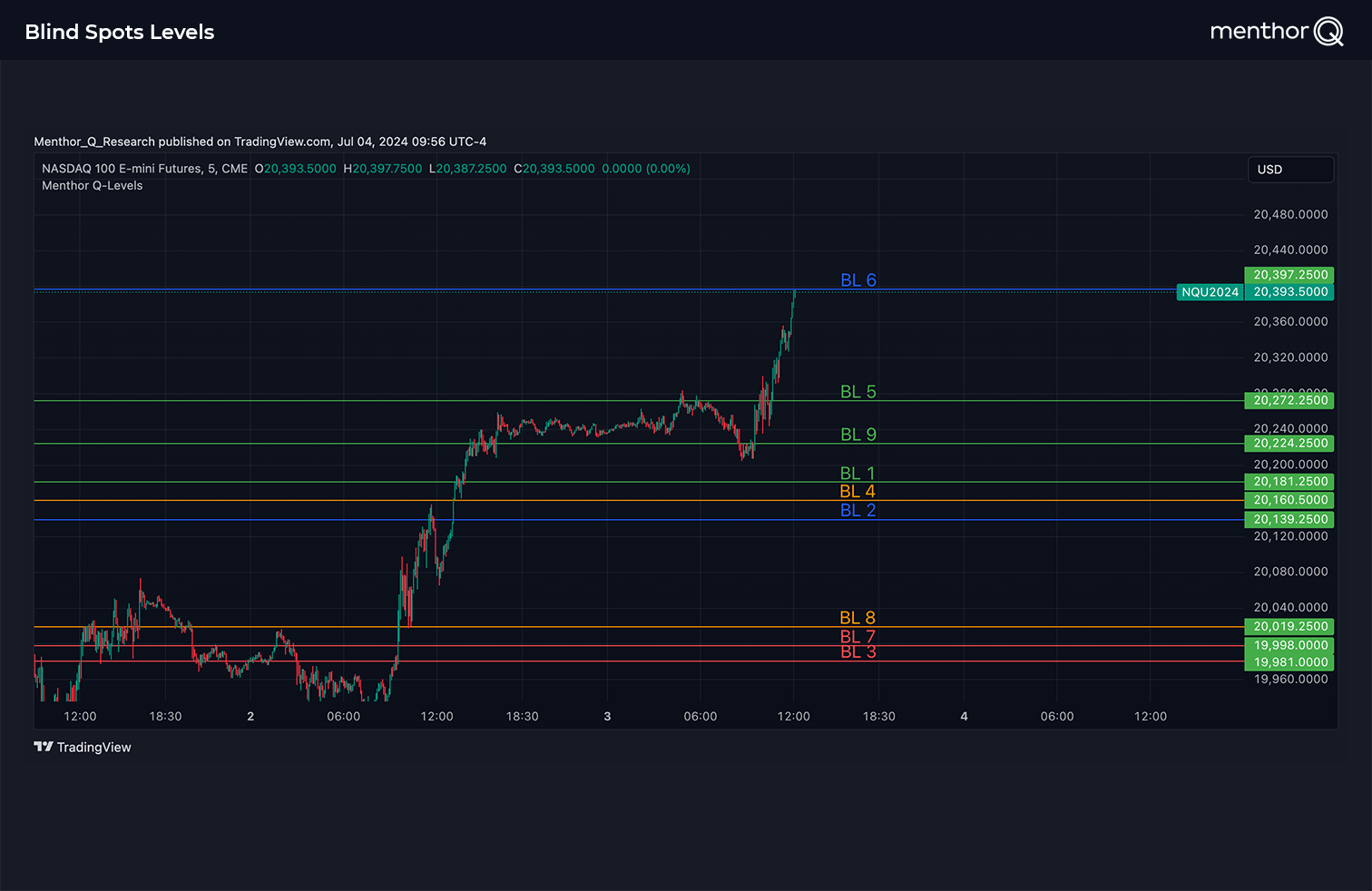Click the 19,960.0000 axis value
Viewport: 1372px width, 891px height.
tap(1290, 679)
